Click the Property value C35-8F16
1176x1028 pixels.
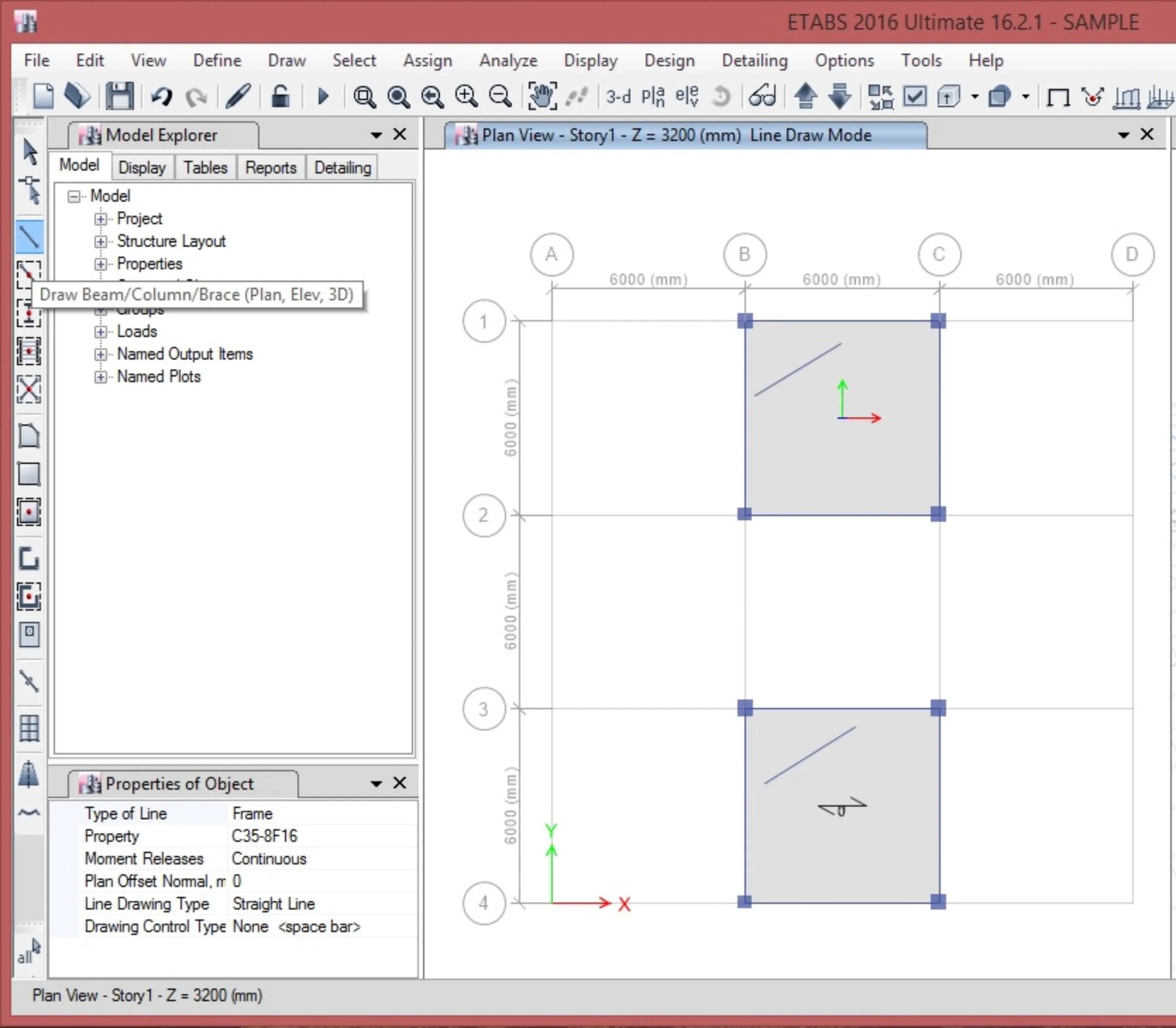[x=265, y=836]
